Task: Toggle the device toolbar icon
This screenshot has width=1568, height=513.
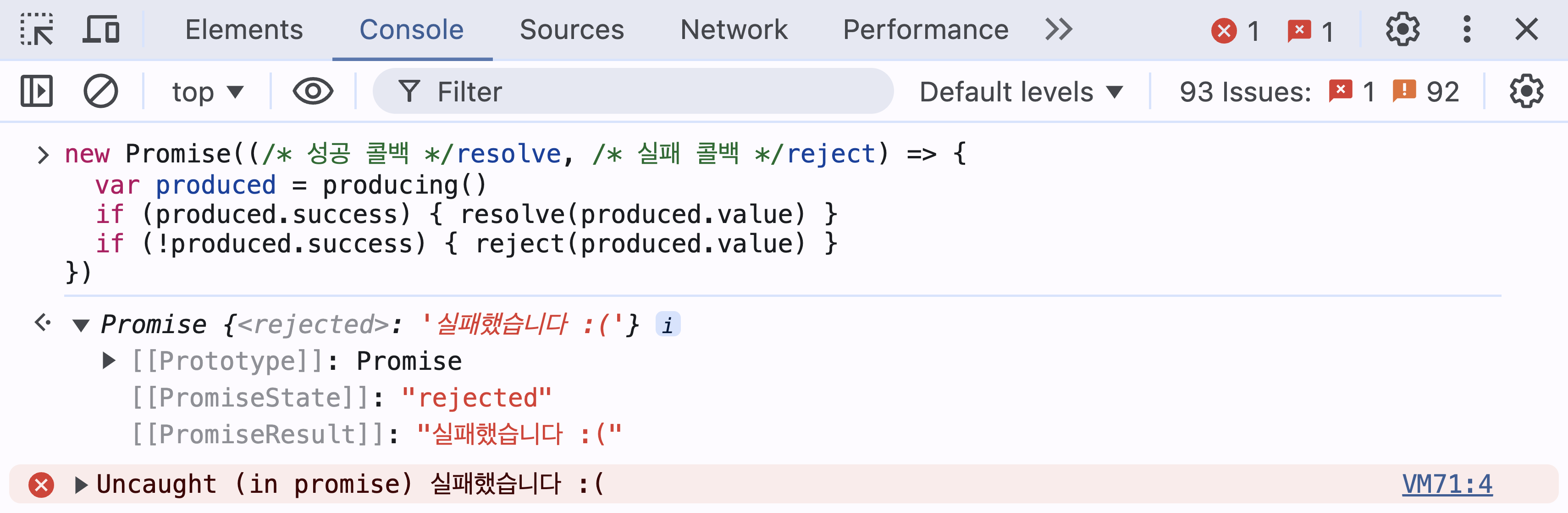Action: pos(101,29)
